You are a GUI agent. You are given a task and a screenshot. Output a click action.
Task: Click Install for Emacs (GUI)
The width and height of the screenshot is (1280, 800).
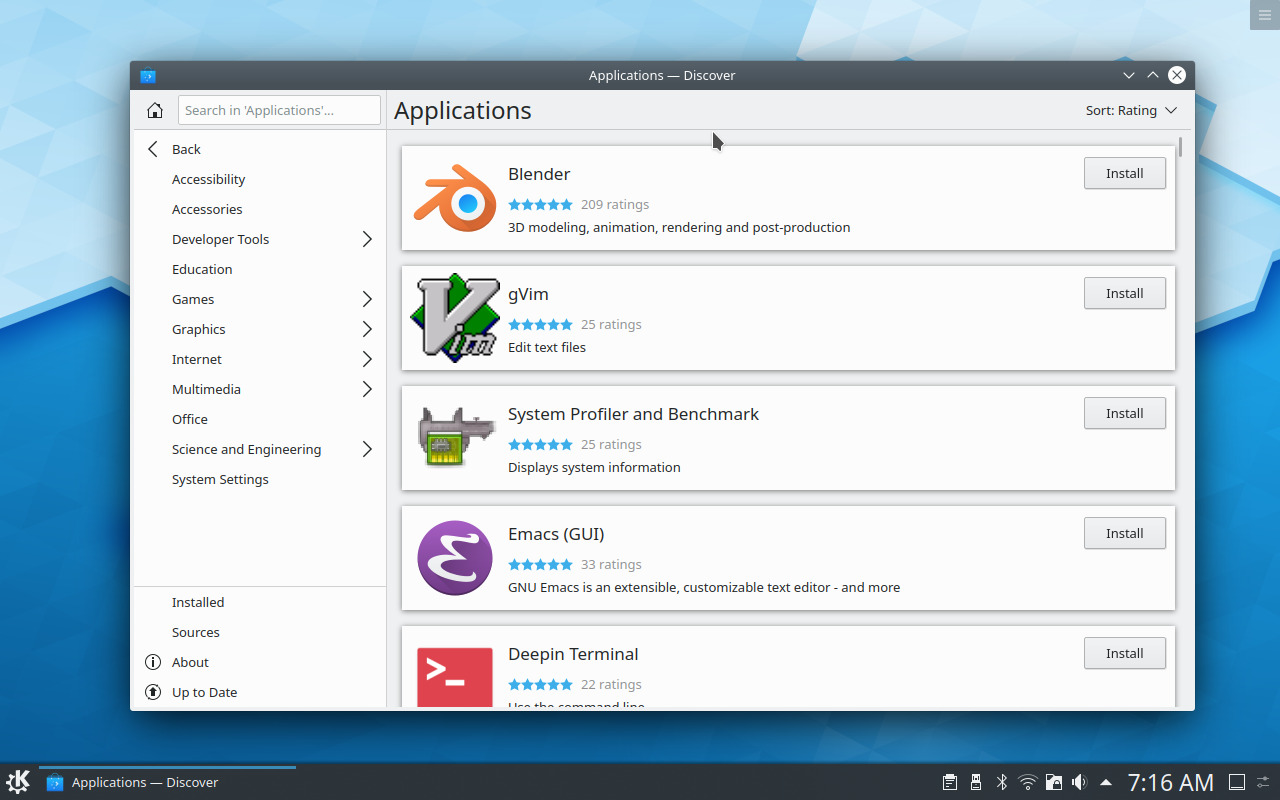pyautogui.click(x=1124, y=533)
